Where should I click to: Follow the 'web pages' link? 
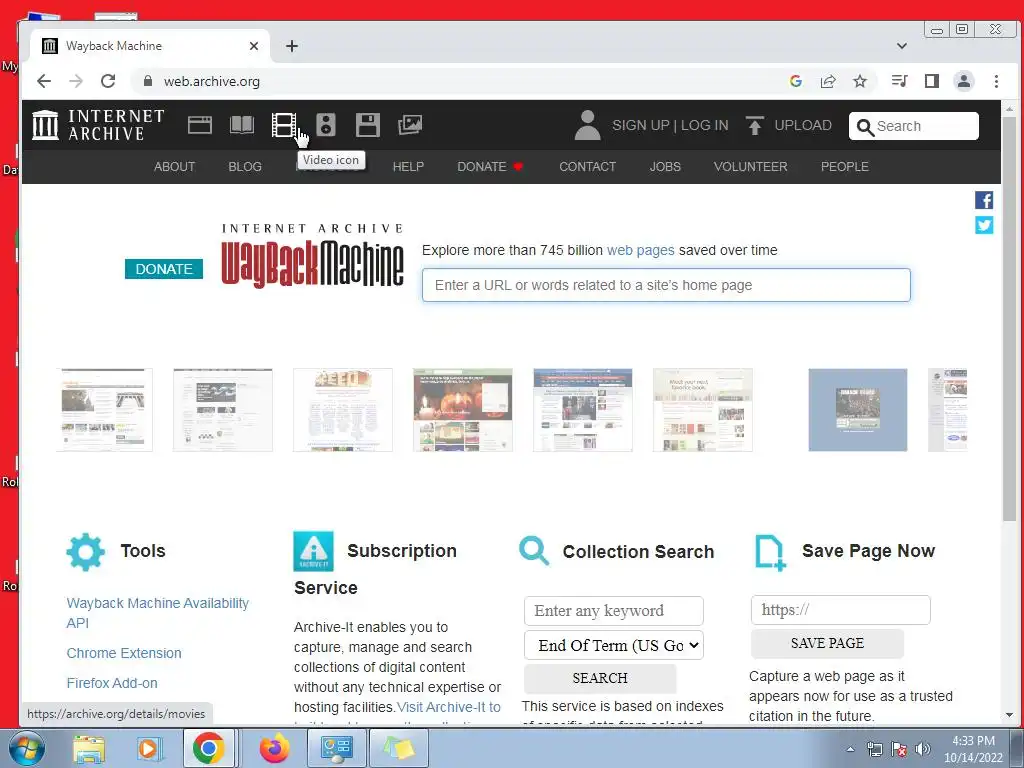[641, 250]
